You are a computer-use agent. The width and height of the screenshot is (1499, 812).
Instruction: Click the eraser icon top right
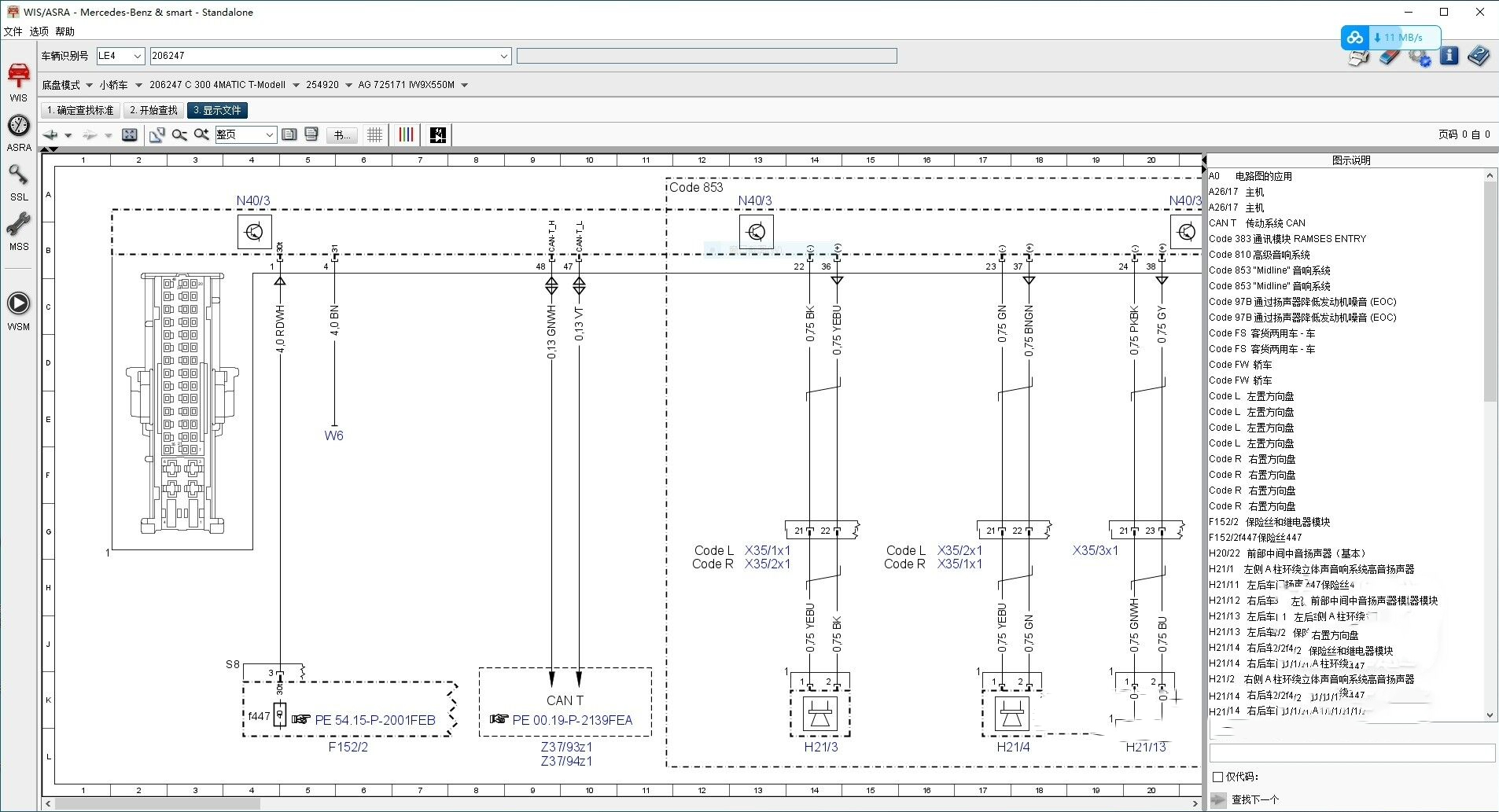[x=1390, y=57]
